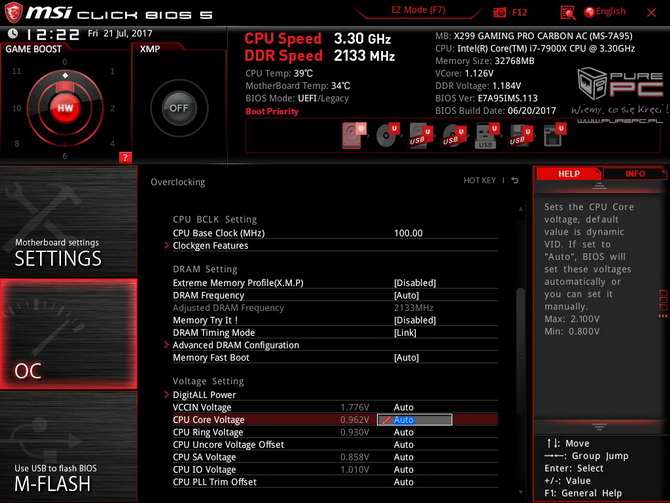
Task: Set CPU PLL Trim Offset Auto value
Action: point(403,482)
